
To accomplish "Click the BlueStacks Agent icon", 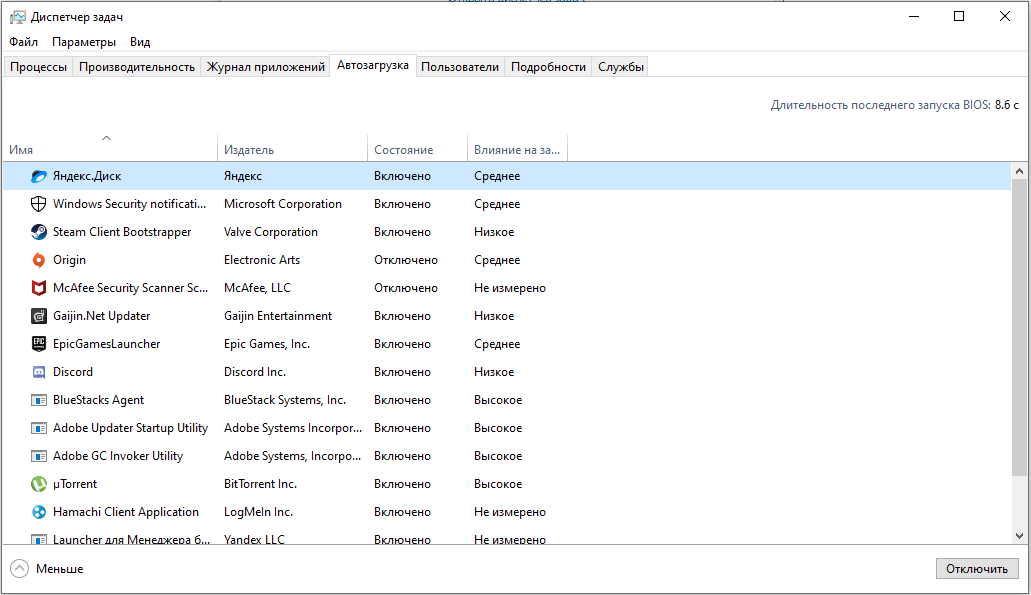I will point(39,400).
